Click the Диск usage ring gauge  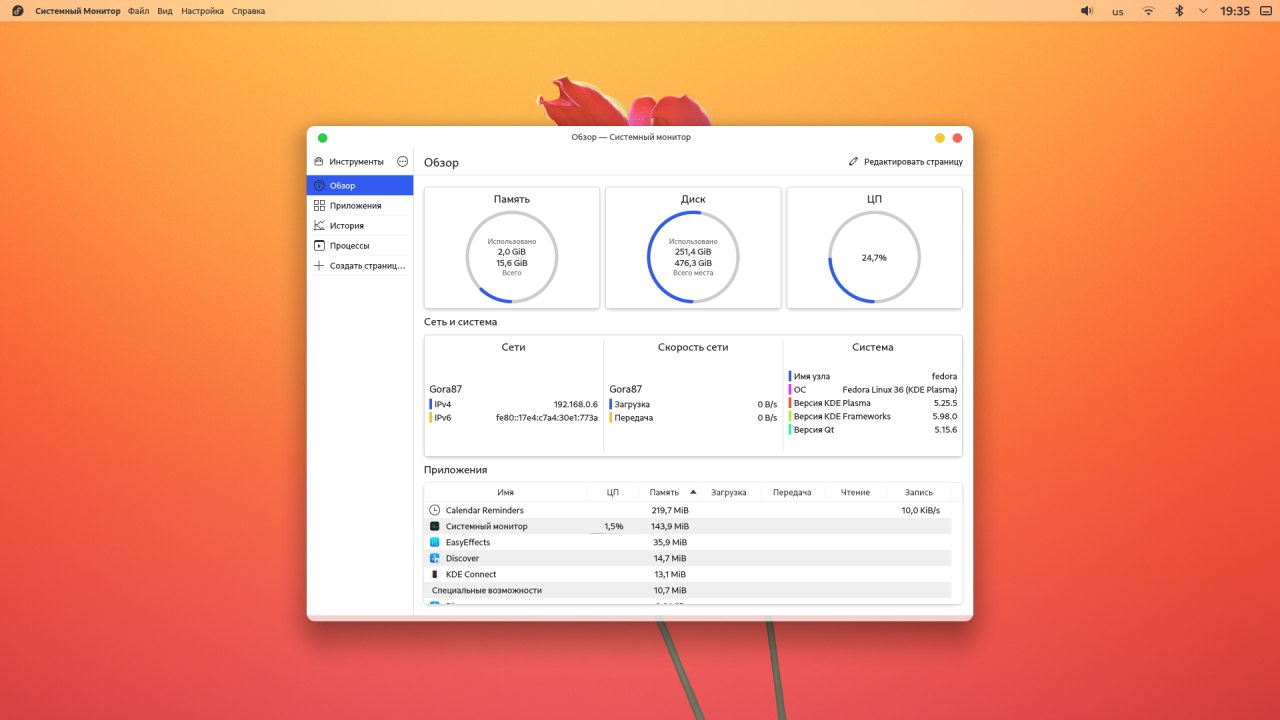(693, 257)
